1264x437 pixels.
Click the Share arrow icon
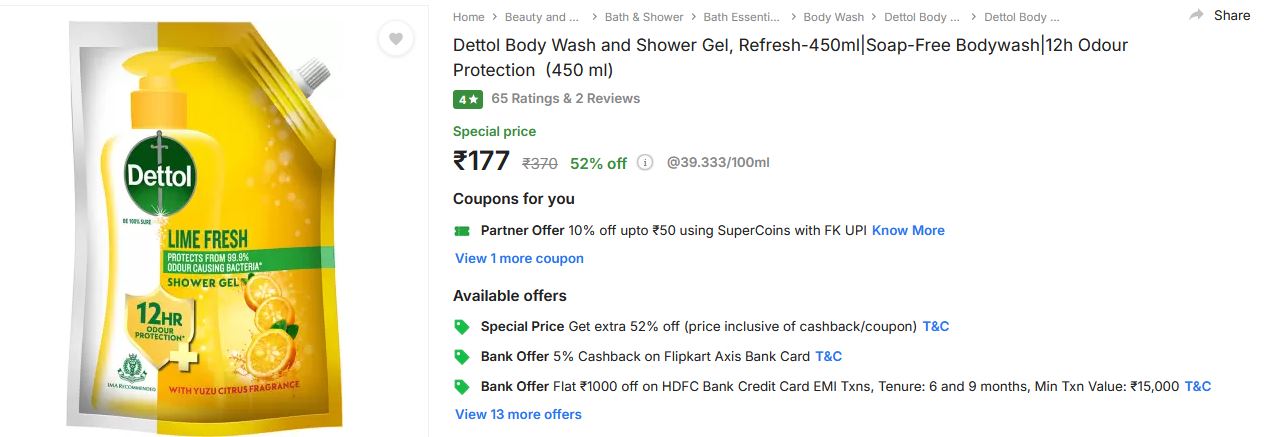tap(1196, 15)
